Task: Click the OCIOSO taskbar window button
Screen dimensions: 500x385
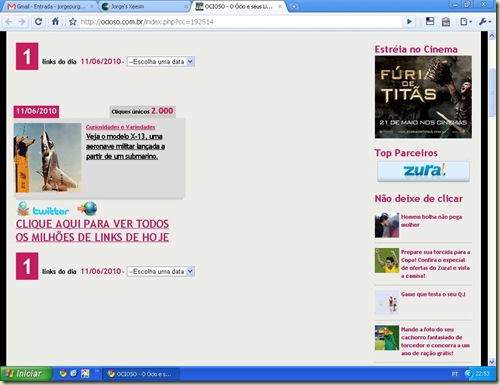Action: click(140, 374)
